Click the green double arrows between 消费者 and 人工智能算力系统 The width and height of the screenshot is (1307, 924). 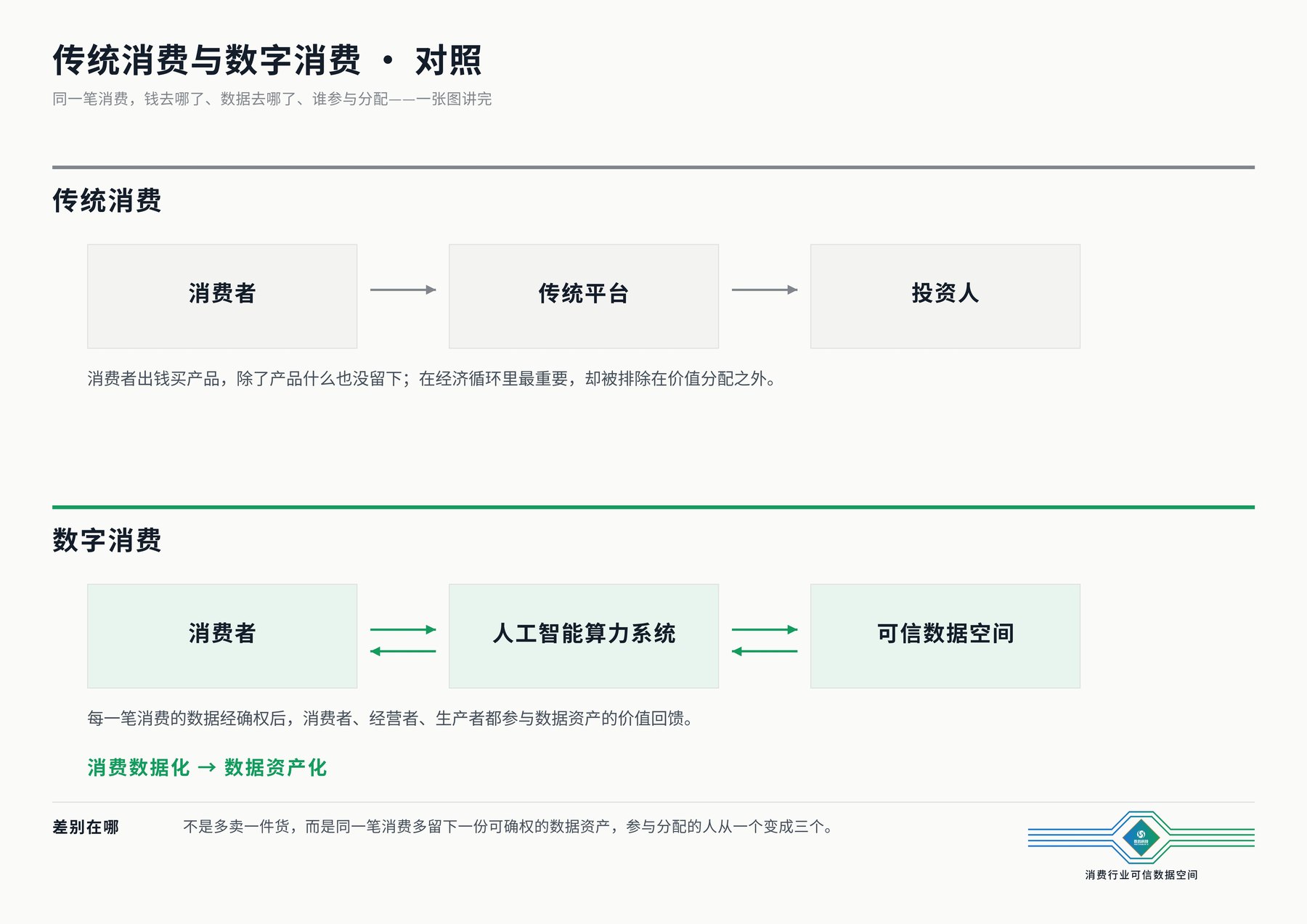pos(403,640)
